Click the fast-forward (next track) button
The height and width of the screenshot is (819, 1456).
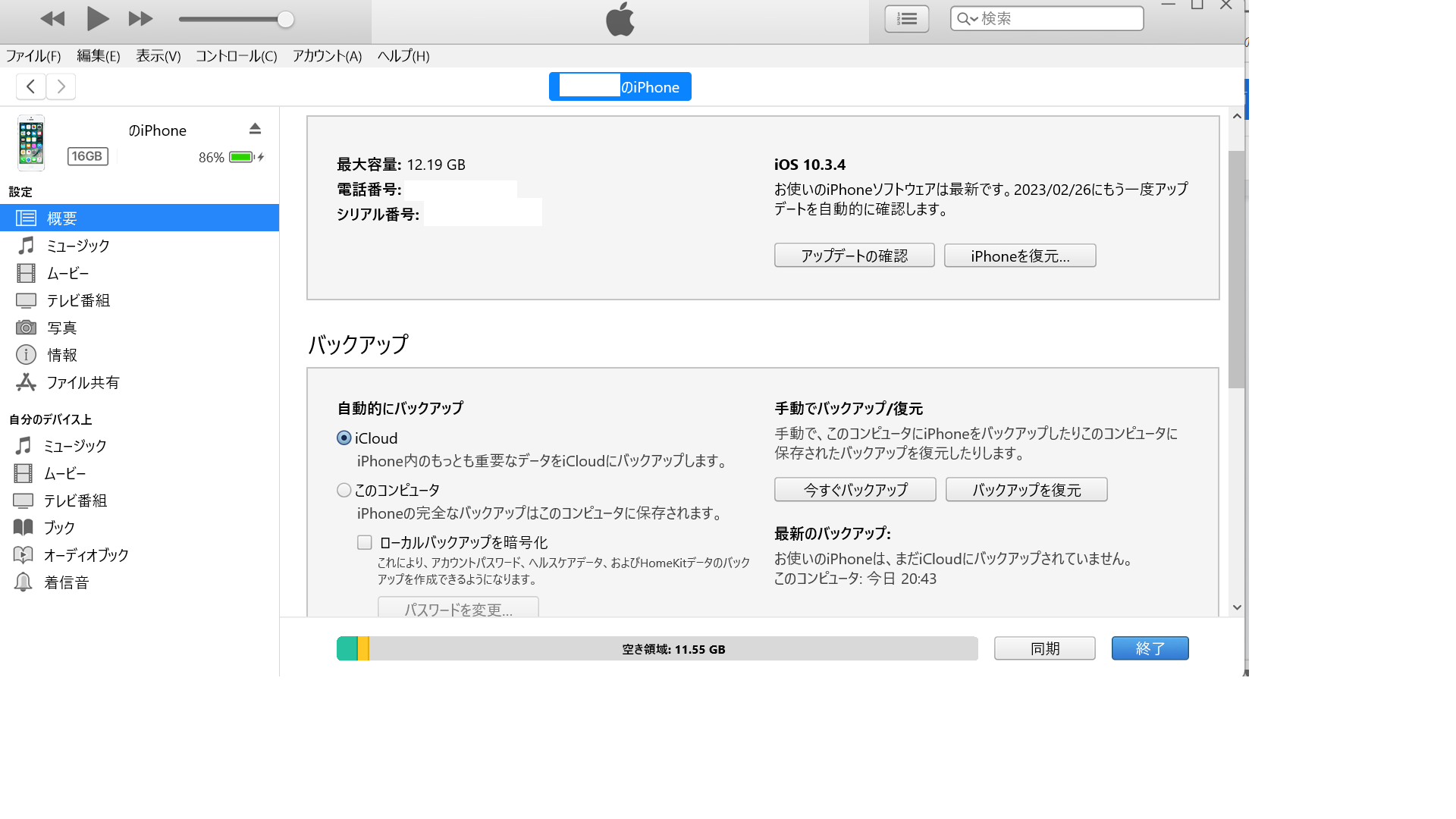tap(140, 19)
